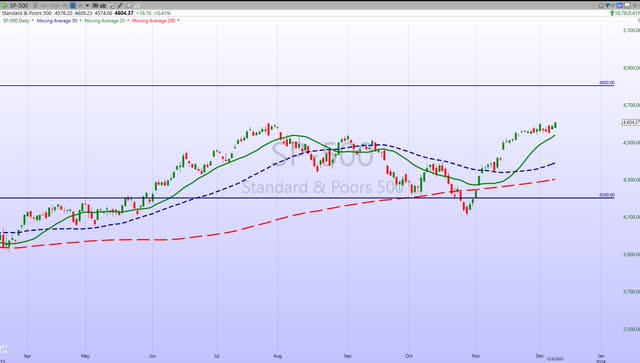640x363 pixels.
Task: Click the Dec label on date axis
Action: pyautogui.click(x=540, y=356)
